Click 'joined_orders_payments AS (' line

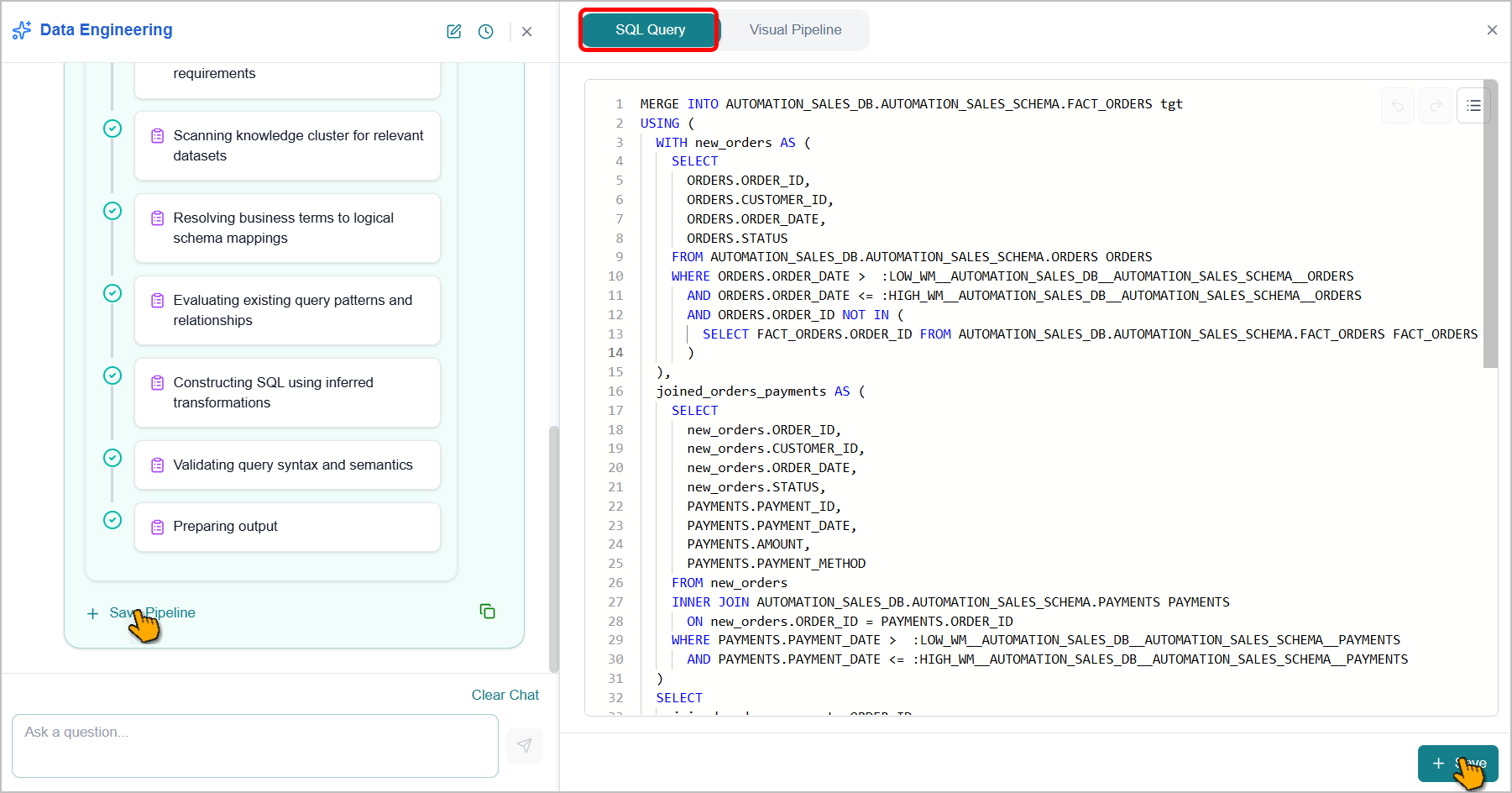761,391
